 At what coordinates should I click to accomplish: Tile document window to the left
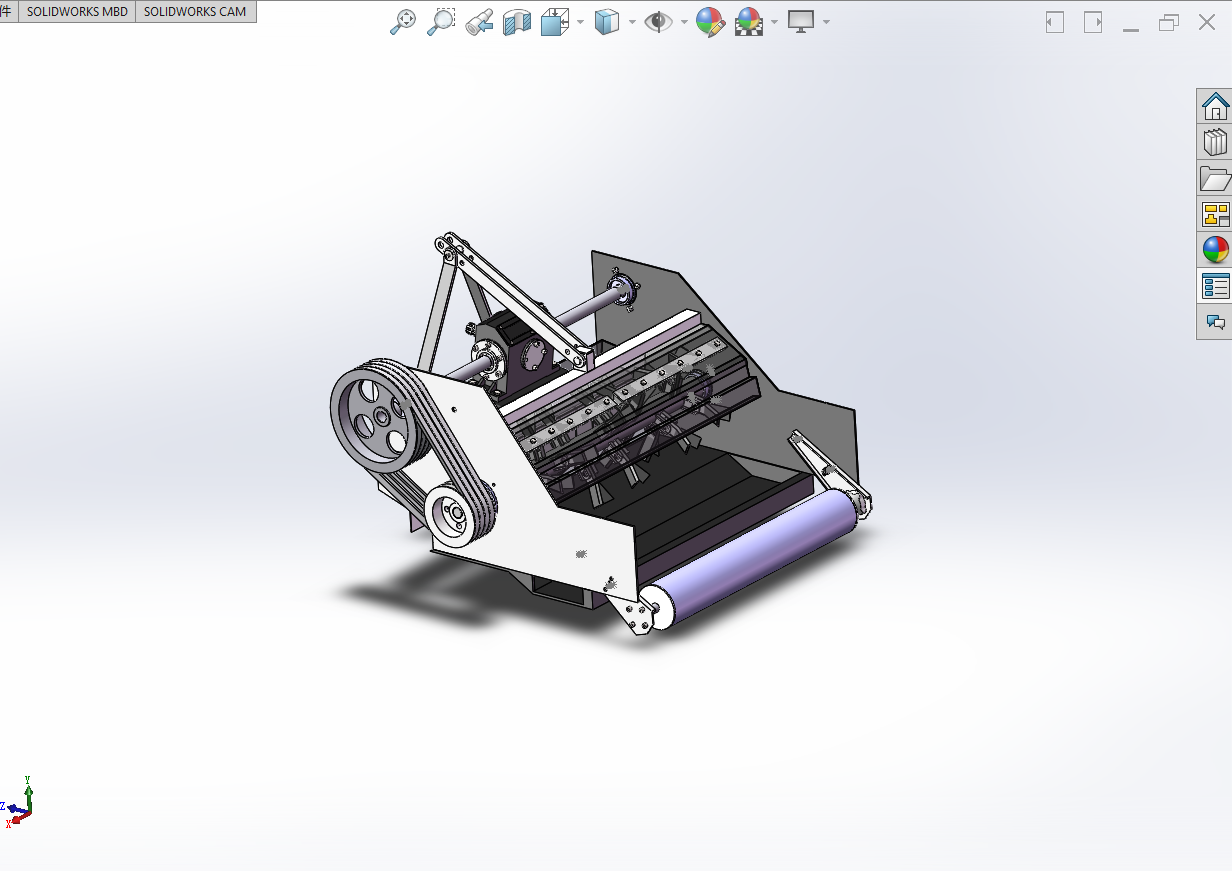[1055, 22]
